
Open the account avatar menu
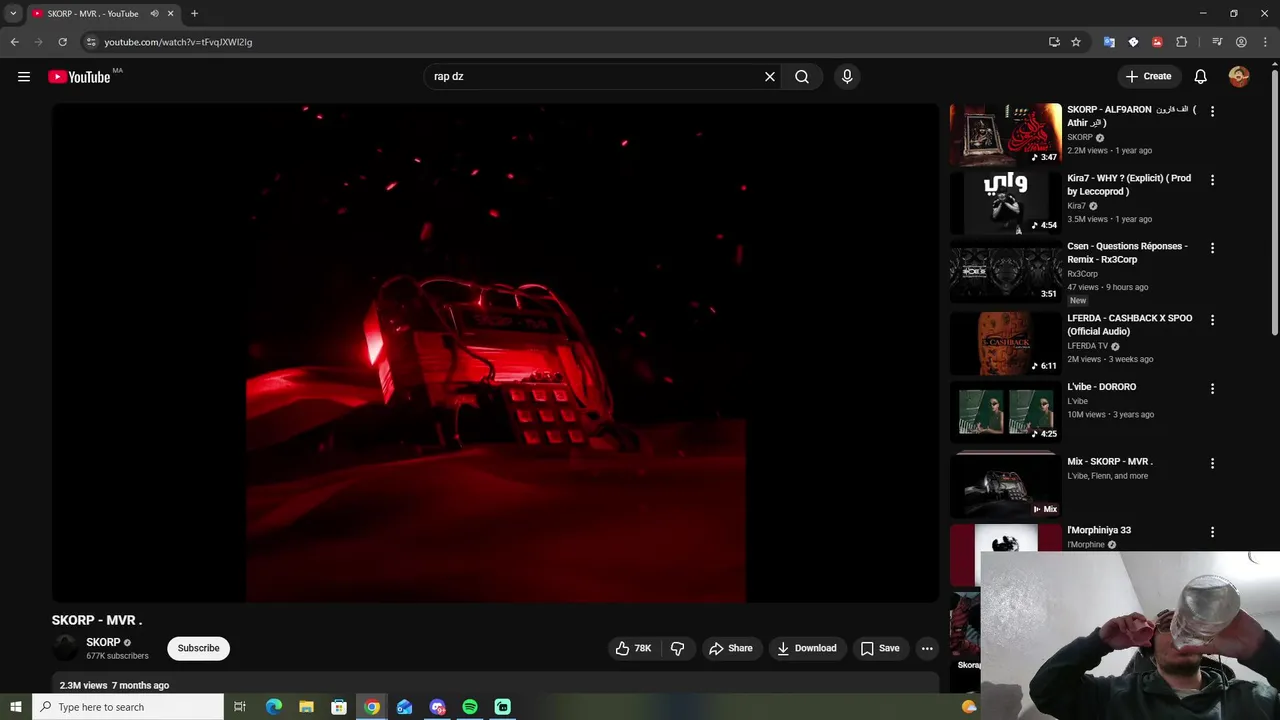(x=1239, y=77)
